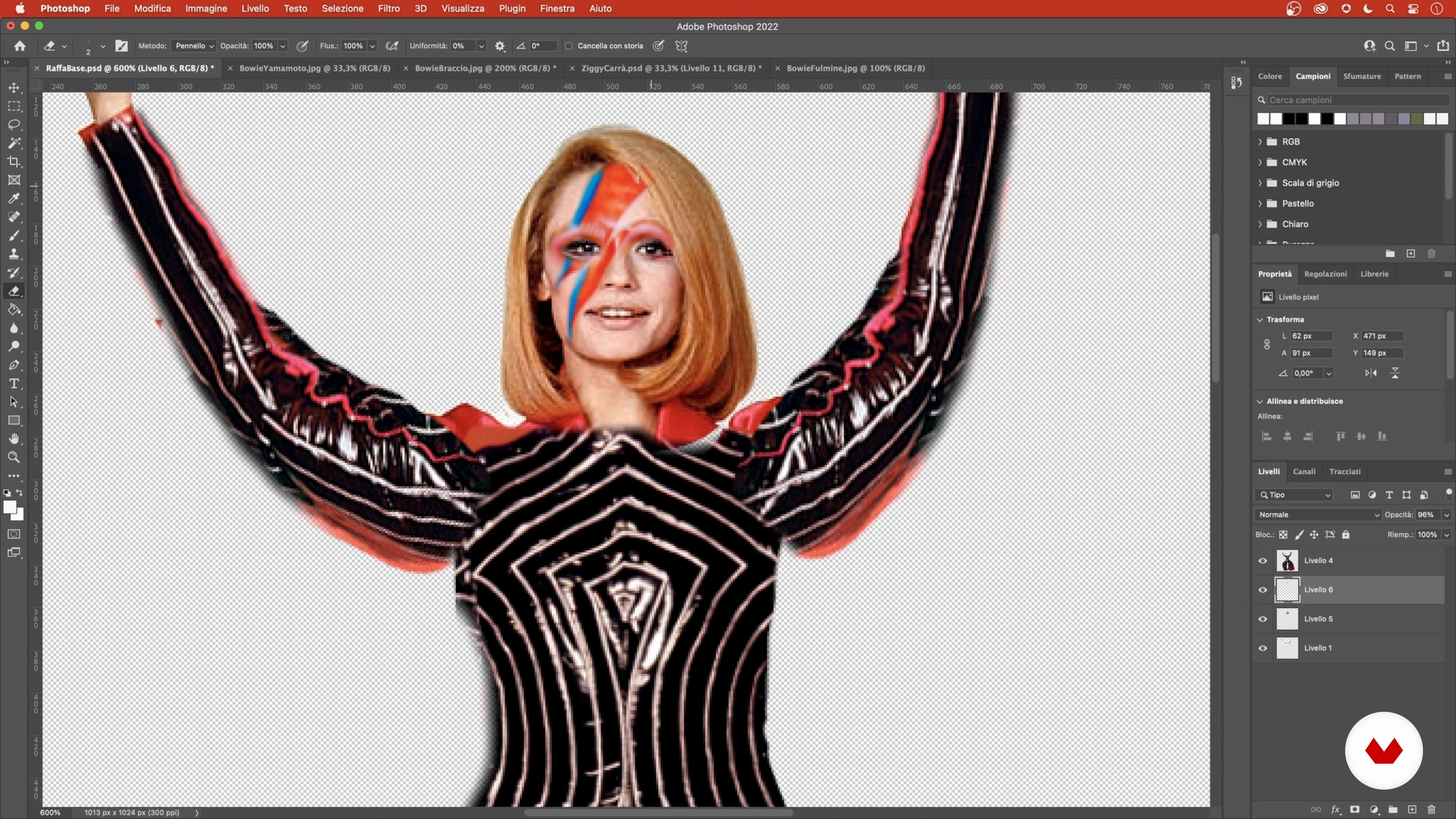Expand the RGB swatches folder
The image size is (1456, 819).
pyautogui.click(x=1260, y=141)
